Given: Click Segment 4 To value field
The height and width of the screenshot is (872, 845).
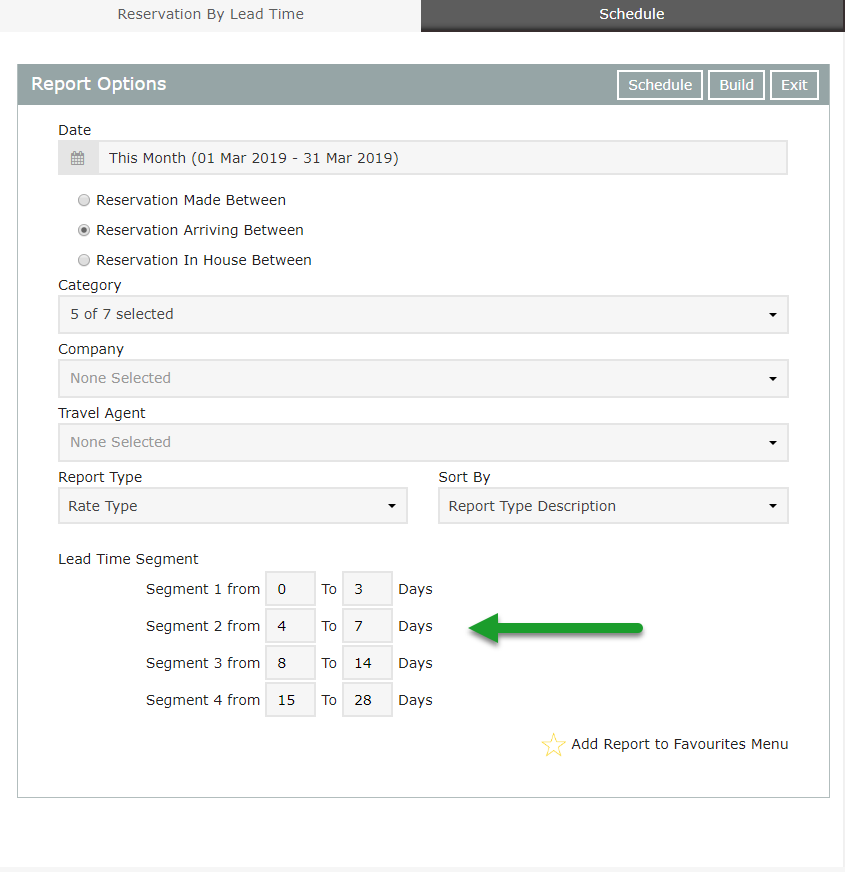Looking at the screenshot, I should (367, 700).
